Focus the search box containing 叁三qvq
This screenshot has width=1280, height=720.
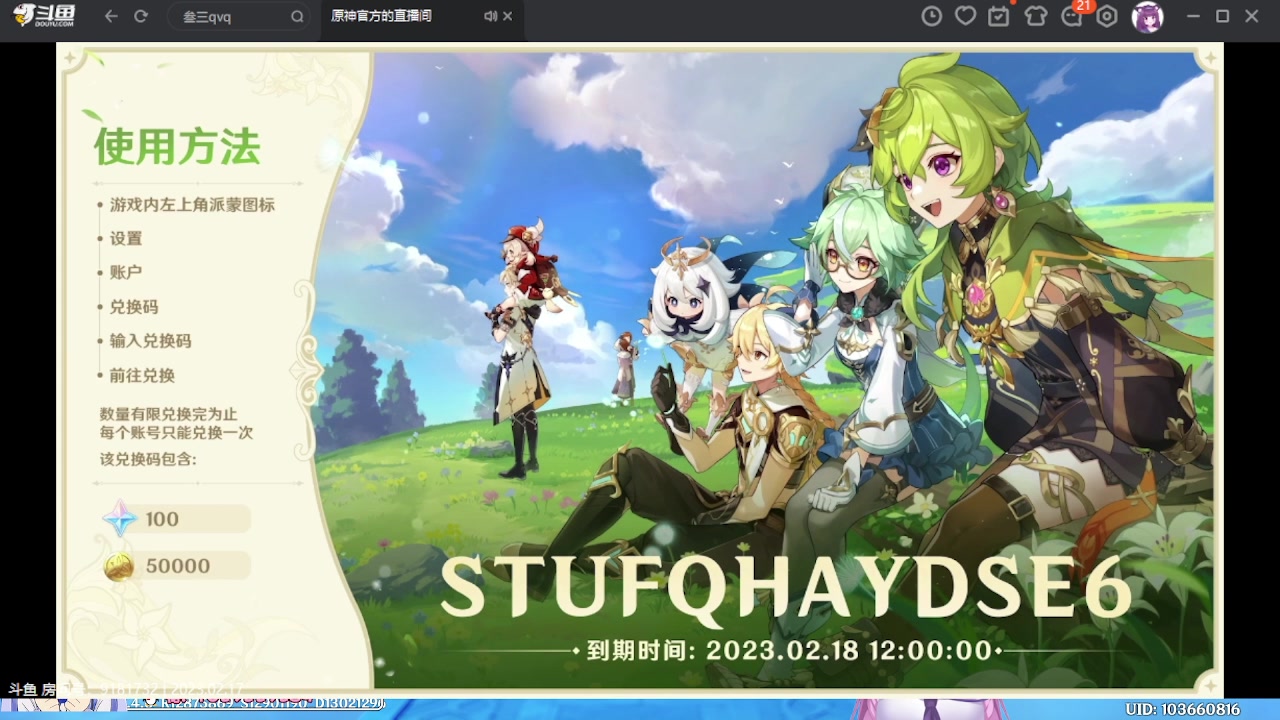pyautogui.click(x=238, y=17)
